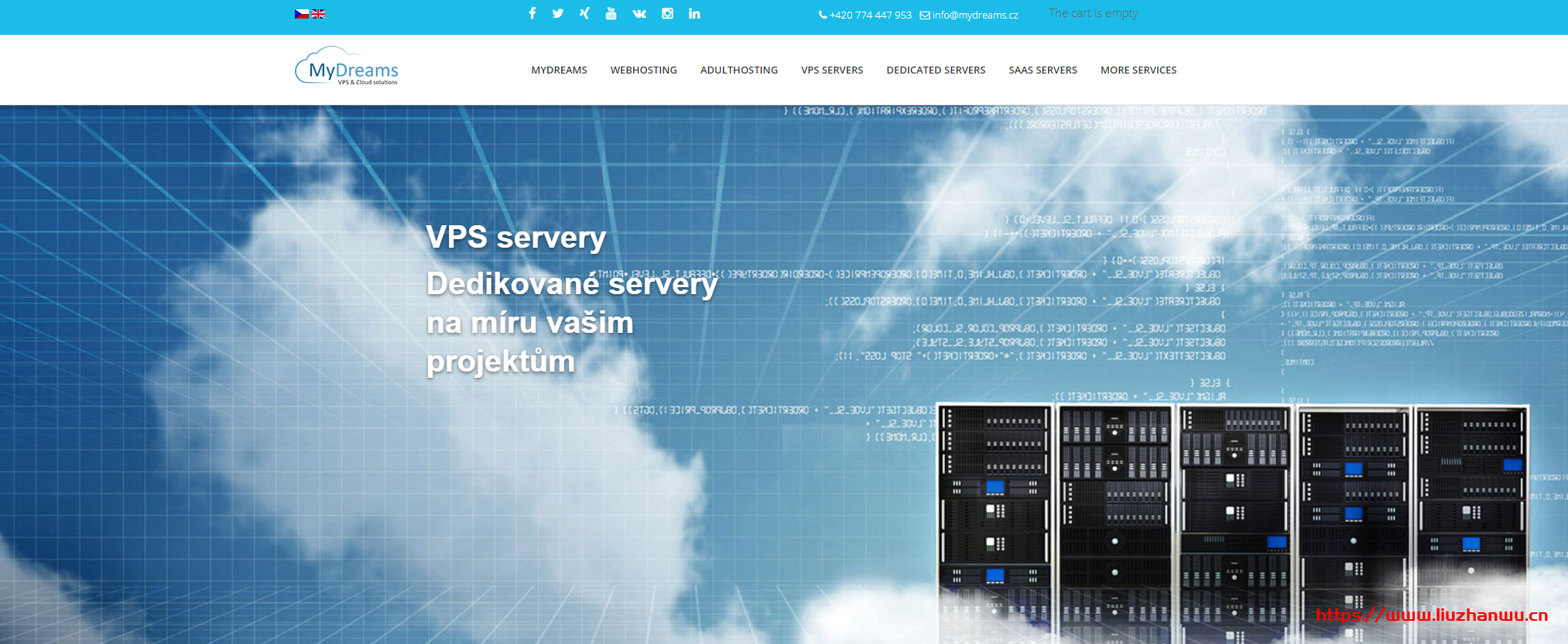This screenshot has width=1568, height=644.
Task: Open the WEBHOSTING menu item
Action: coord(643,70)
